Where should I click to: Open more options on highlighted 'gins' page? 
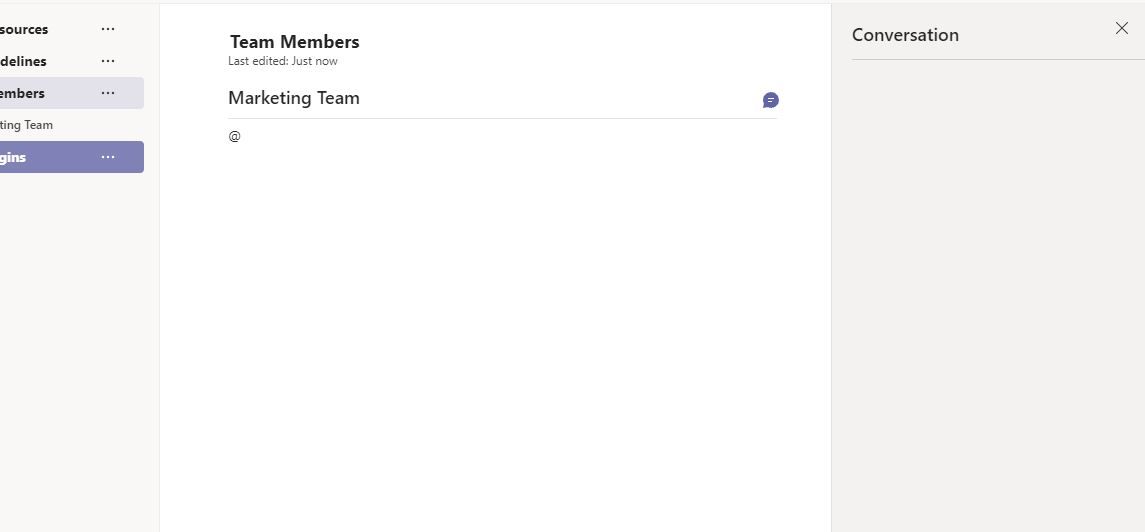click(x=108, y=157)
